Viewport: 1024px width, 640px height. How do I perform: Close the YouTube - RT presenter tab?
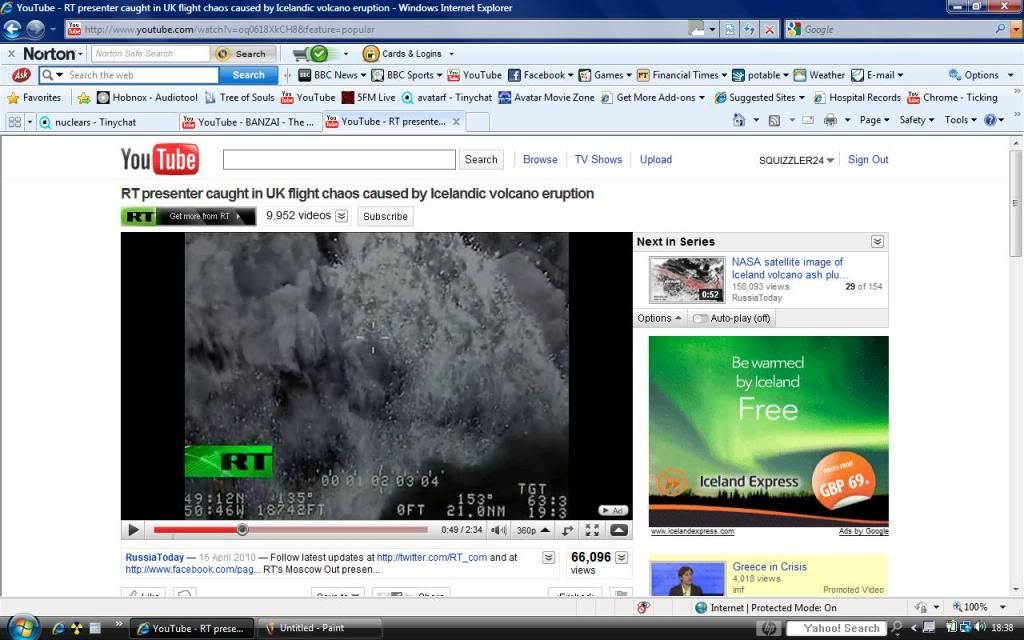(456, 121)
